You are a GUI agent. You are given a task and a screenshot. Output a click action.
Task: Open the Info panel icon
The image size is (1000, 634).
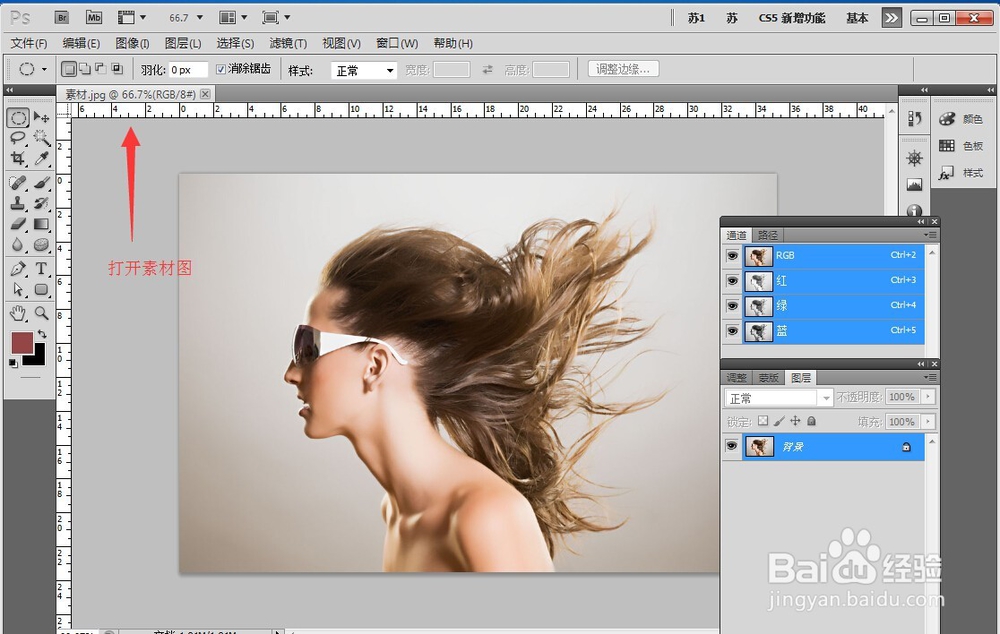coord(915,210)
